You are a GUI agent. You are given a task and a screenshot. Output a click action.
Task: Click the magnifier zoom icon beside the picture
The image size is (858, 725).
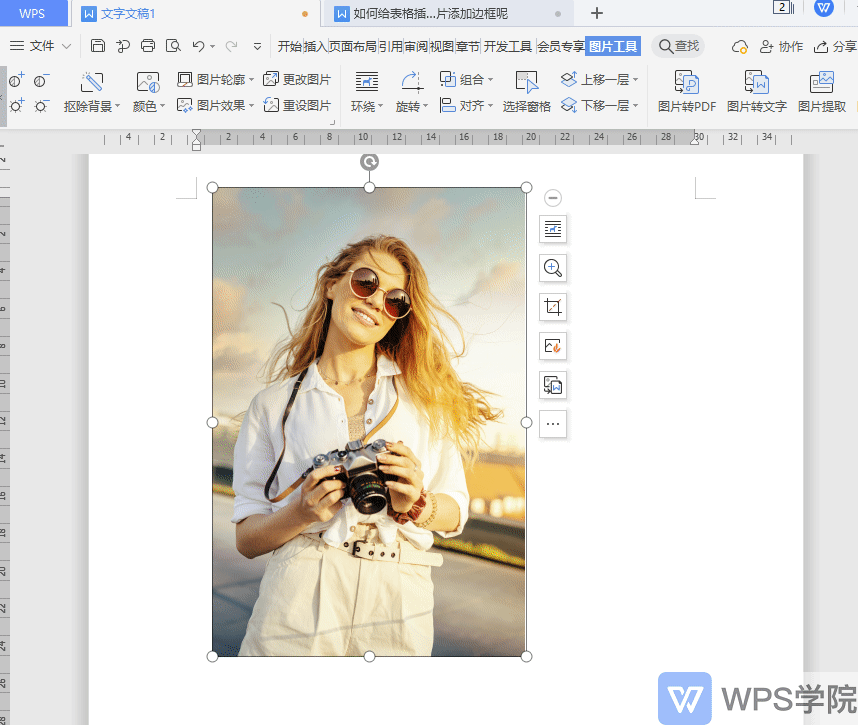(x=553, y=268)
